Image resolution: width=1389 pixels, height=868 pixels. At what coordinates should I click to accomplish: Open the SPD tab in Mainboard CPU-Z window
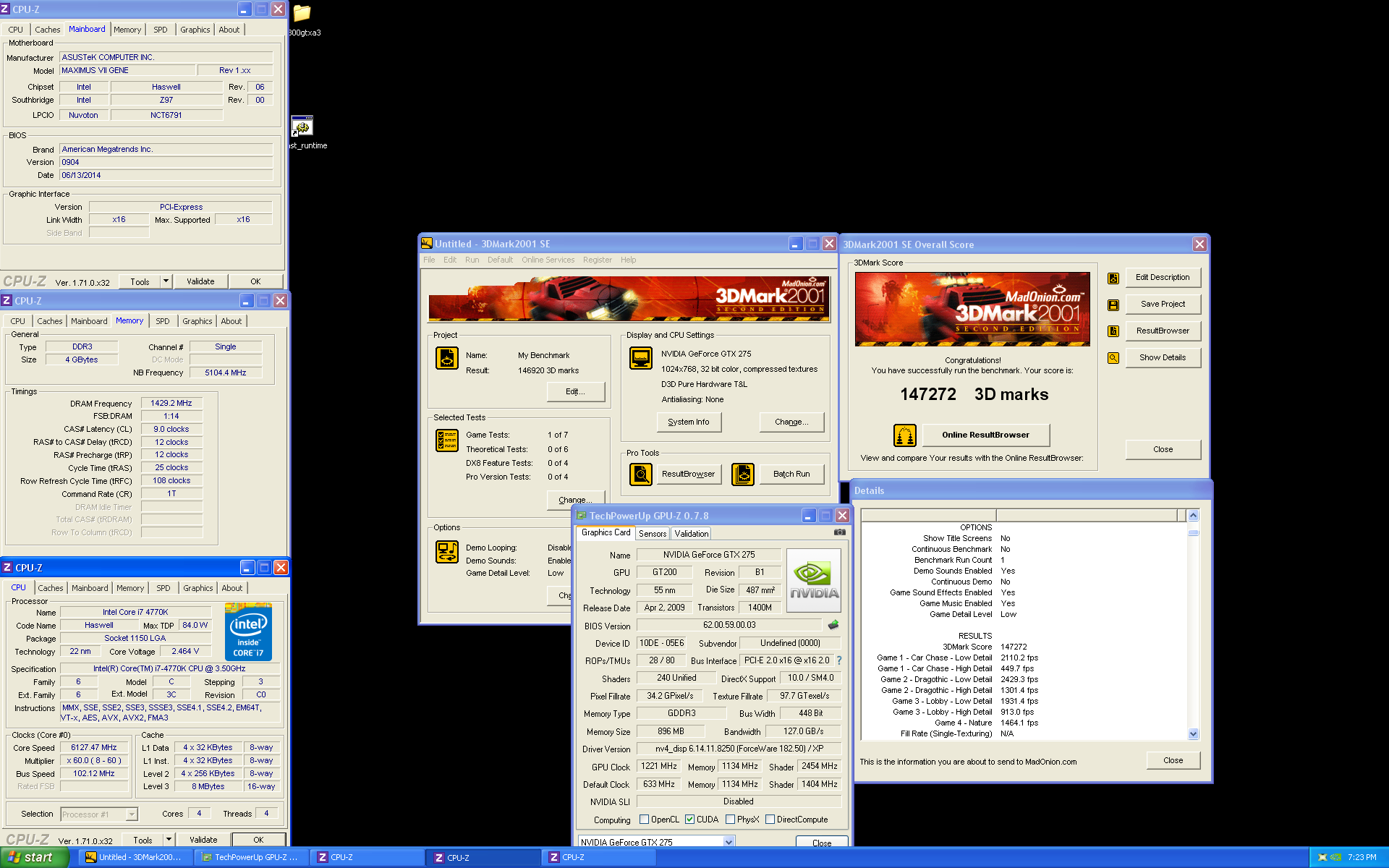pos(161,30)
